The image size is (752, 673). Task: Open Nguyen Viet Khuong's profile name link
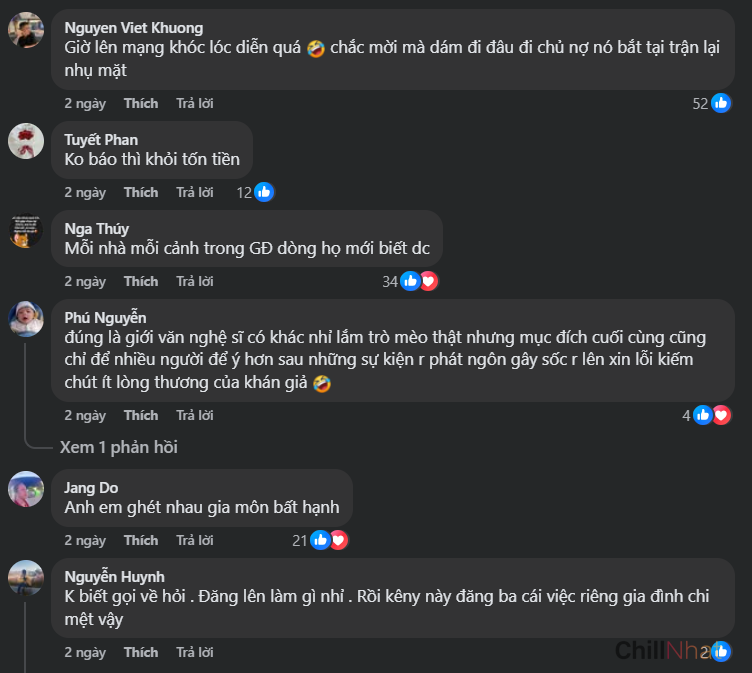(133, 28)
